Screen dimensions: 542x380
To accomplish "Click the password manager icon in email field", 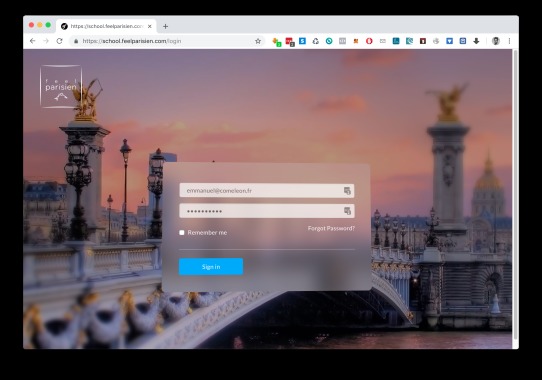I will click(347, 191).
